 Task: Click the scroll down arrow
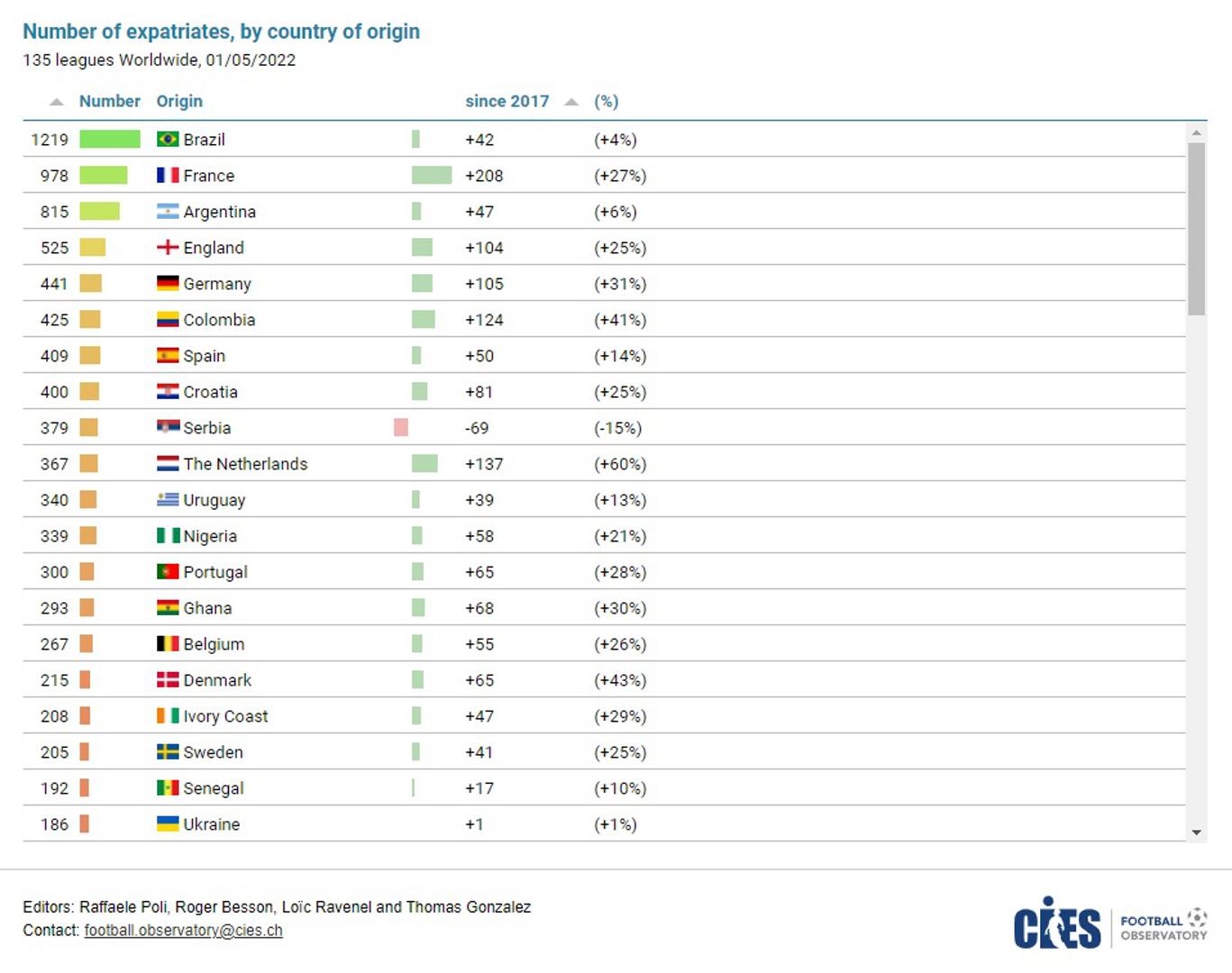click(x=1197, y=832)
